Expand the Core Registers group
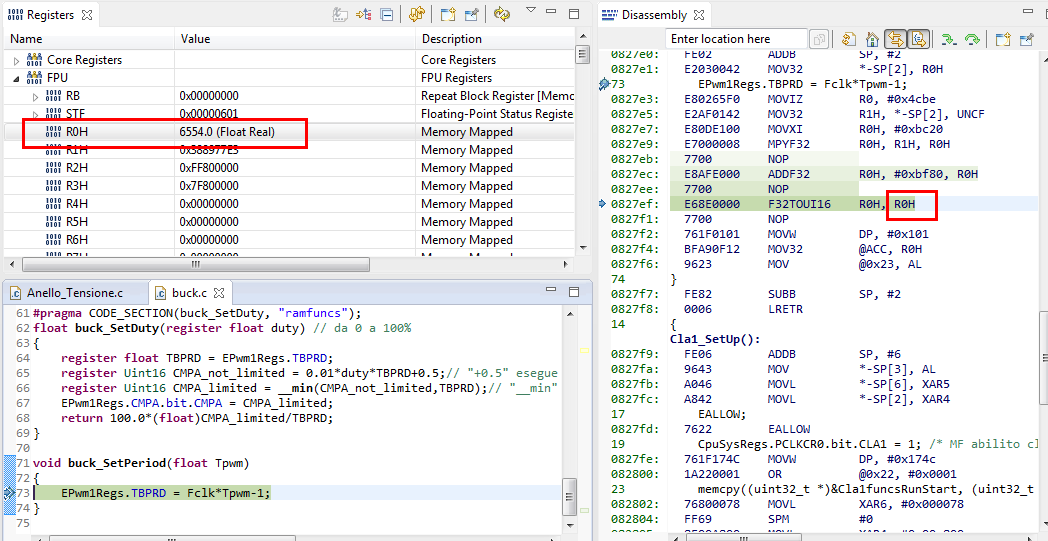 (17, 60)
